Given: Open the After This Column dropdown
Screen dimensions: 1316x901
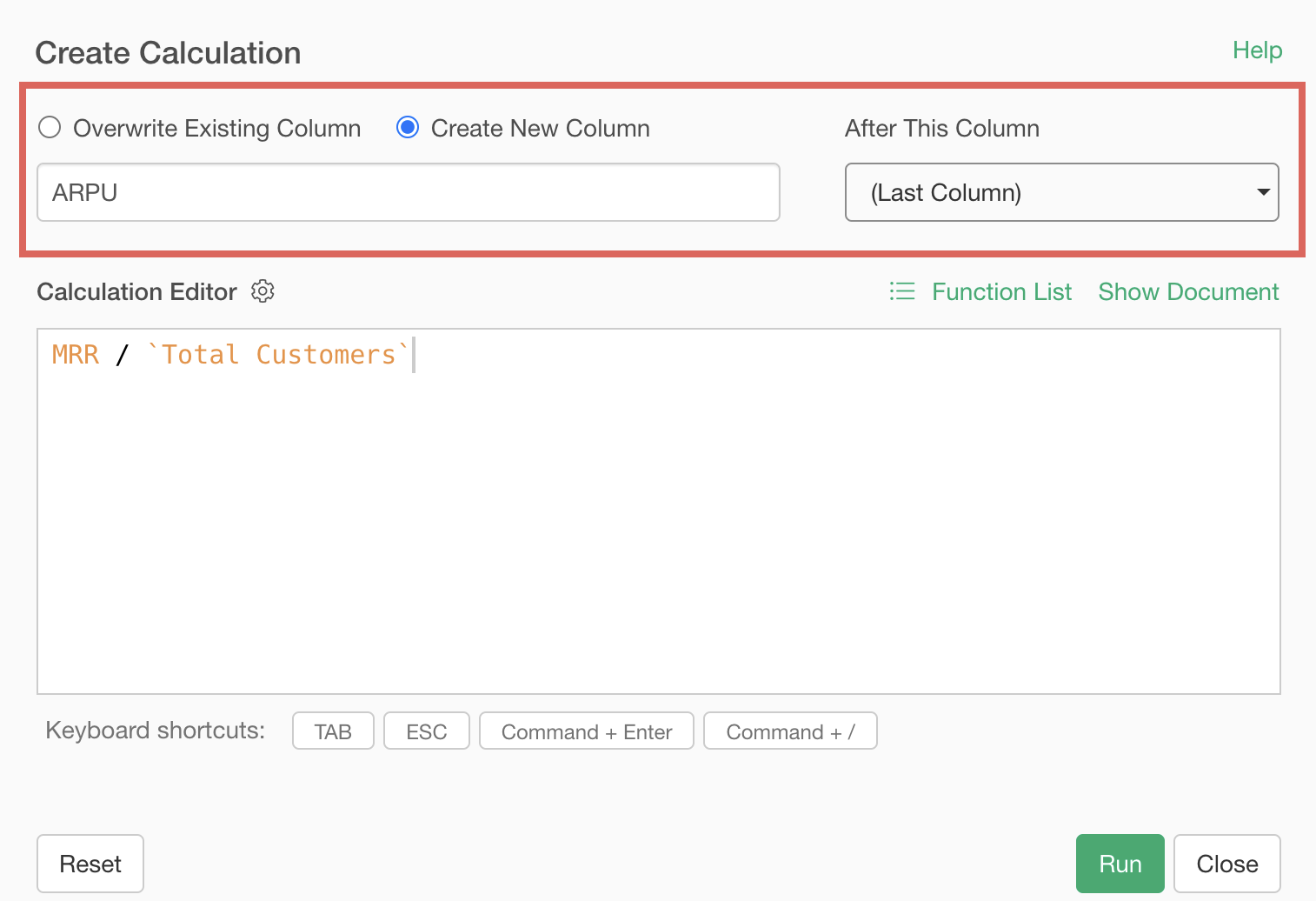Looking at the screenshot, I should click(1060, 192).
